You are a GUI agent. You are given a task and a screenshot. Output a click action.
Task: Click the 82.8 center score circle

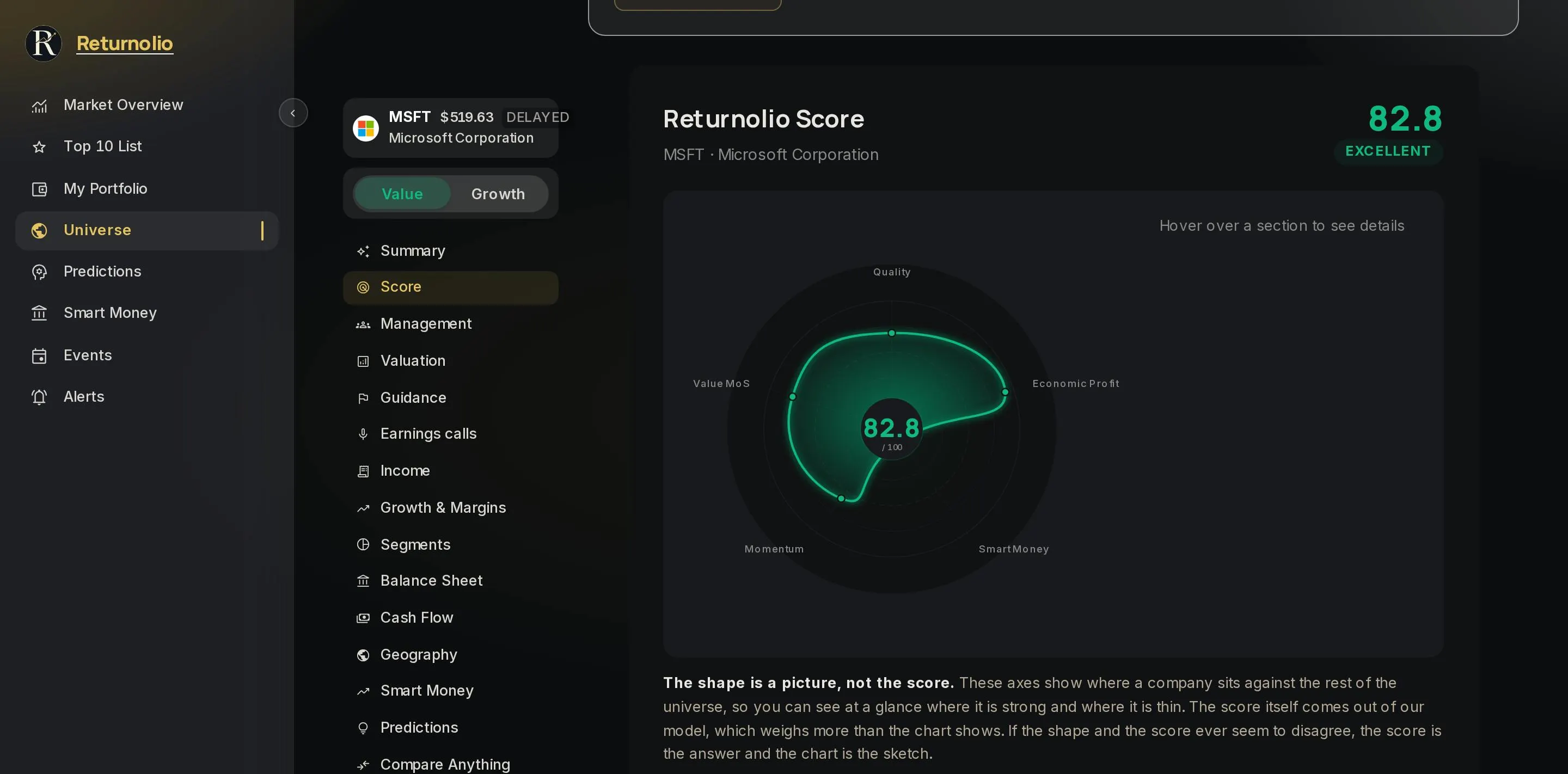892,429
